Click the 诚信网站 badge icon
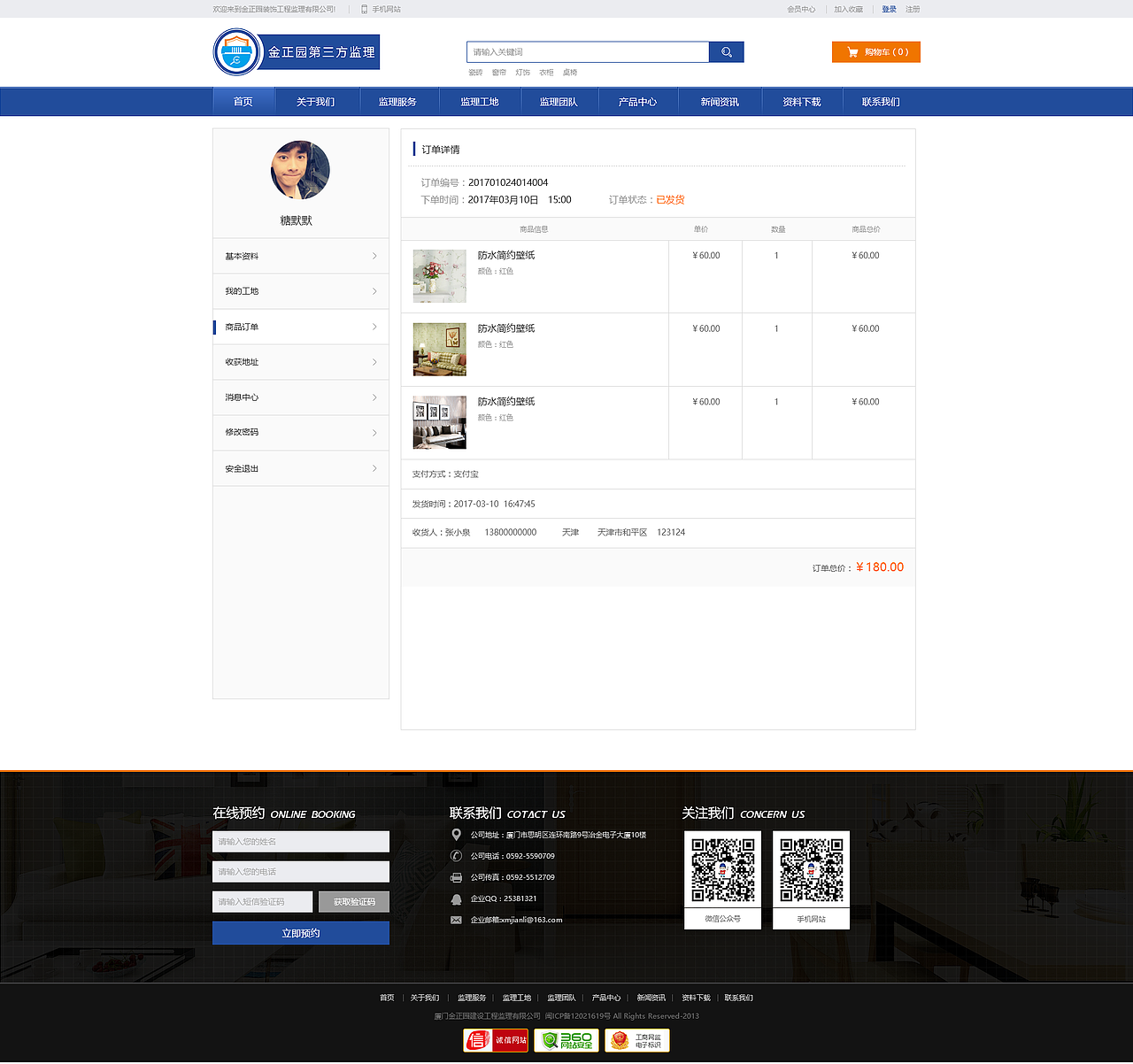The height and width of the screenshot is (1064, 1133). coord(496,1040)
